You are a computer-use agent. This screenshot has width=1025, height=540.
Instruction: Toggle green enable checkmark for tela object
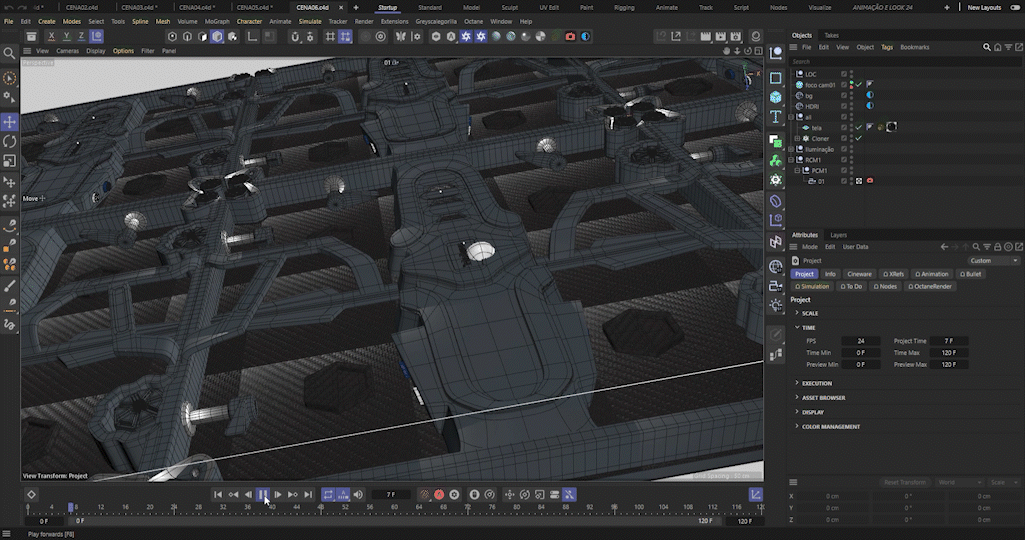click(x=859, y=127)
